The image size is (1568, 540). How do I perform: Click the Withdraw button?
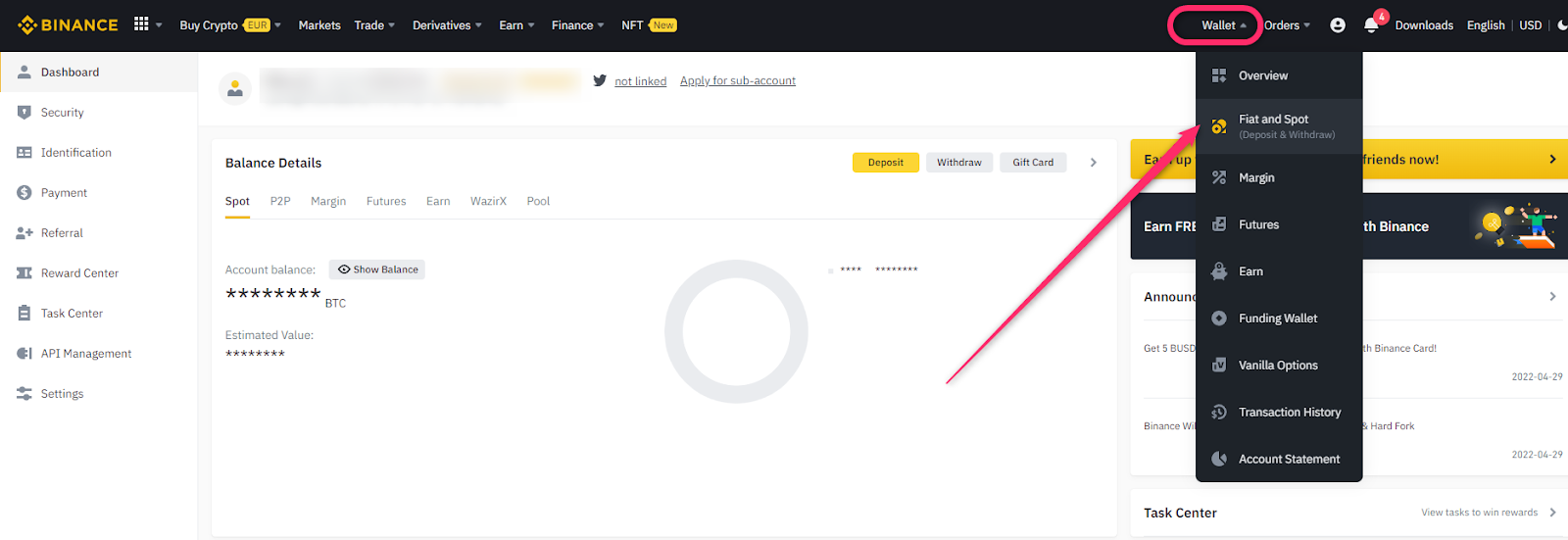point(959,163)
